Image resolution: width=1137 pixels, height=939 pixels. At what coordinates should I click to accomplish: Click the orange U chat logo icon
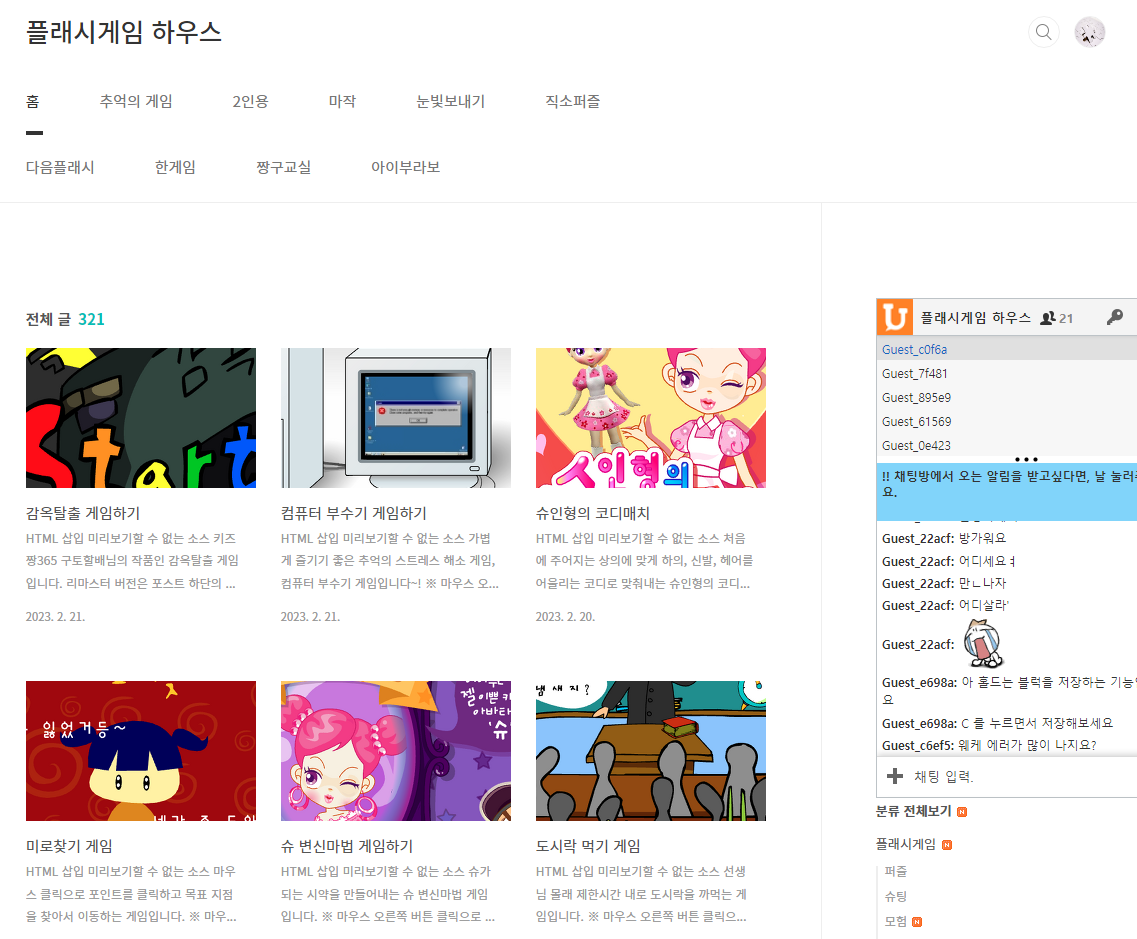point(894,318)
